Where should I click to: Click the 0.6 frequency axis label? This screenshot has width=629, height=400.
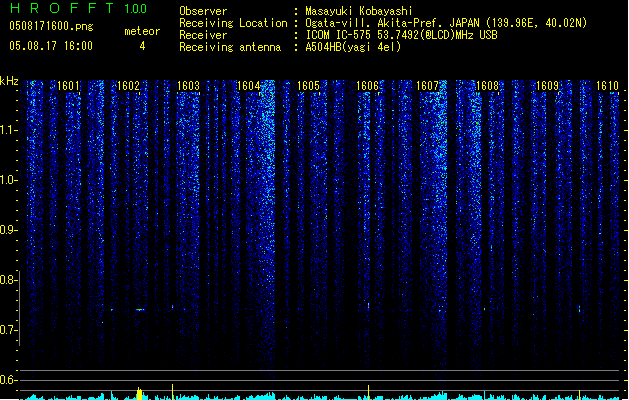(x=7, y=380)
